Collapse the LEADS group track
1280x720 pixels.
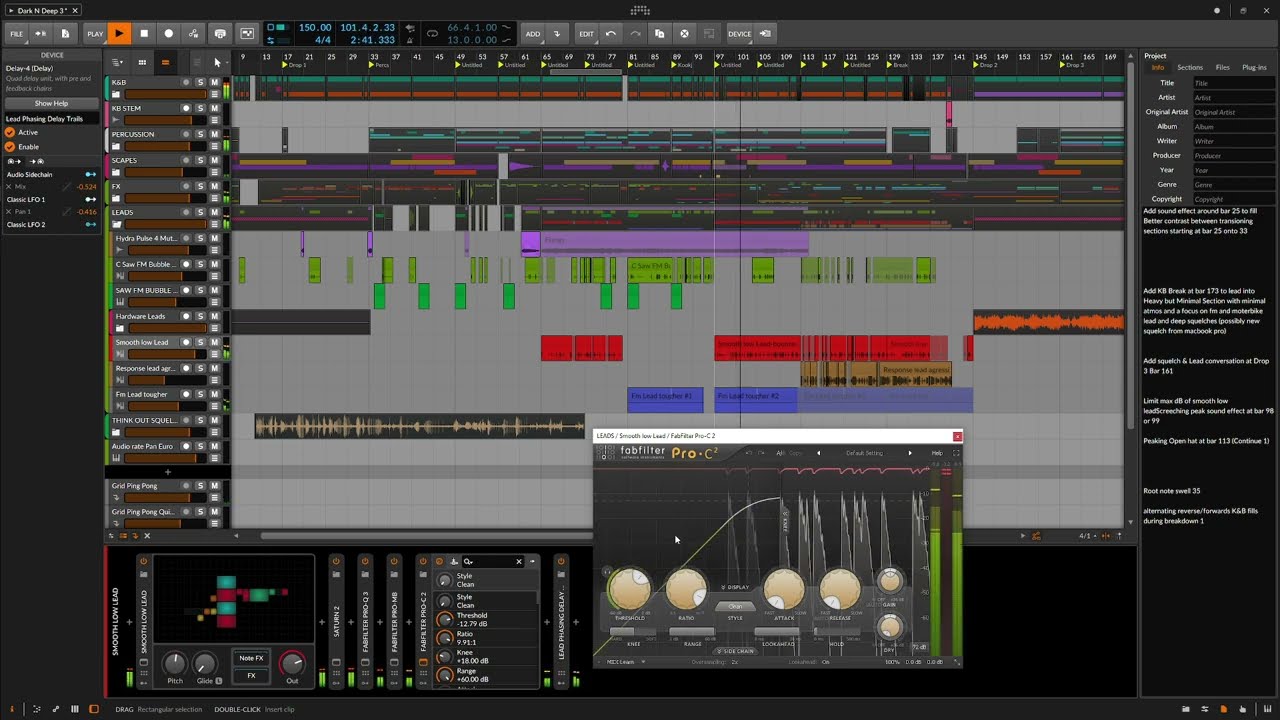pyautogui.click(x=115, y=224)
